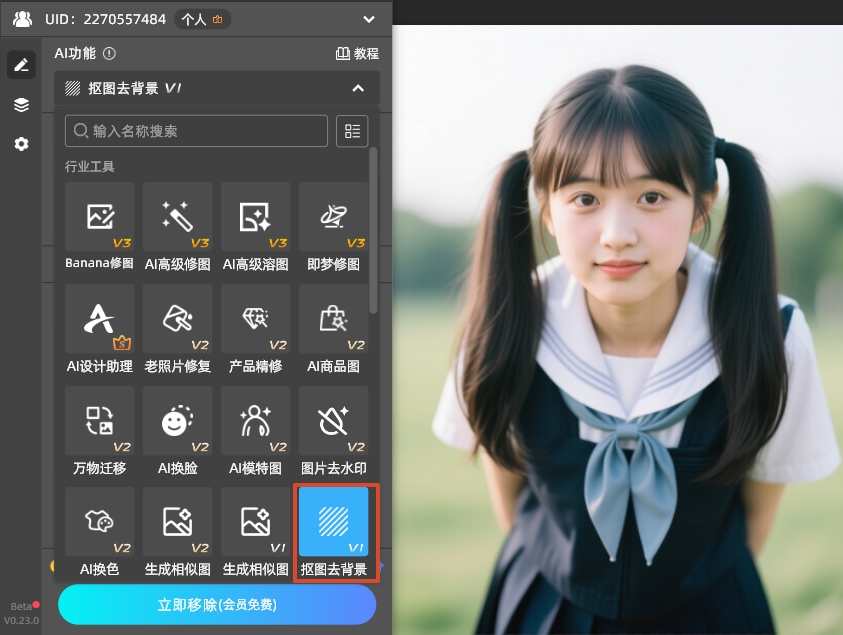Collapse the 抠图去背景 panel header
843x635 pixels.
pos(357,88)
